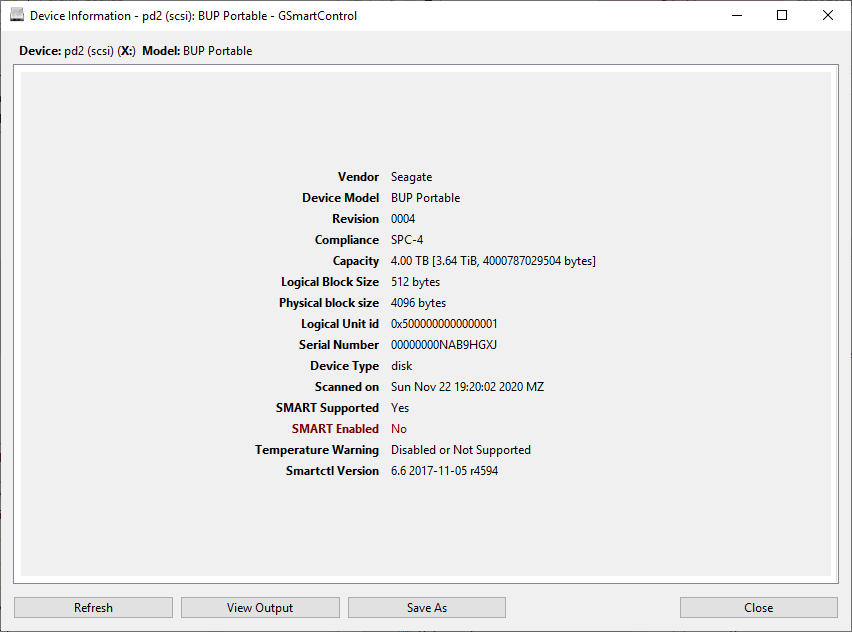Image resolution: width=852 pixels, height=632 pixels.
Task: Click the Refresh button
Action: tap(93, 608)
